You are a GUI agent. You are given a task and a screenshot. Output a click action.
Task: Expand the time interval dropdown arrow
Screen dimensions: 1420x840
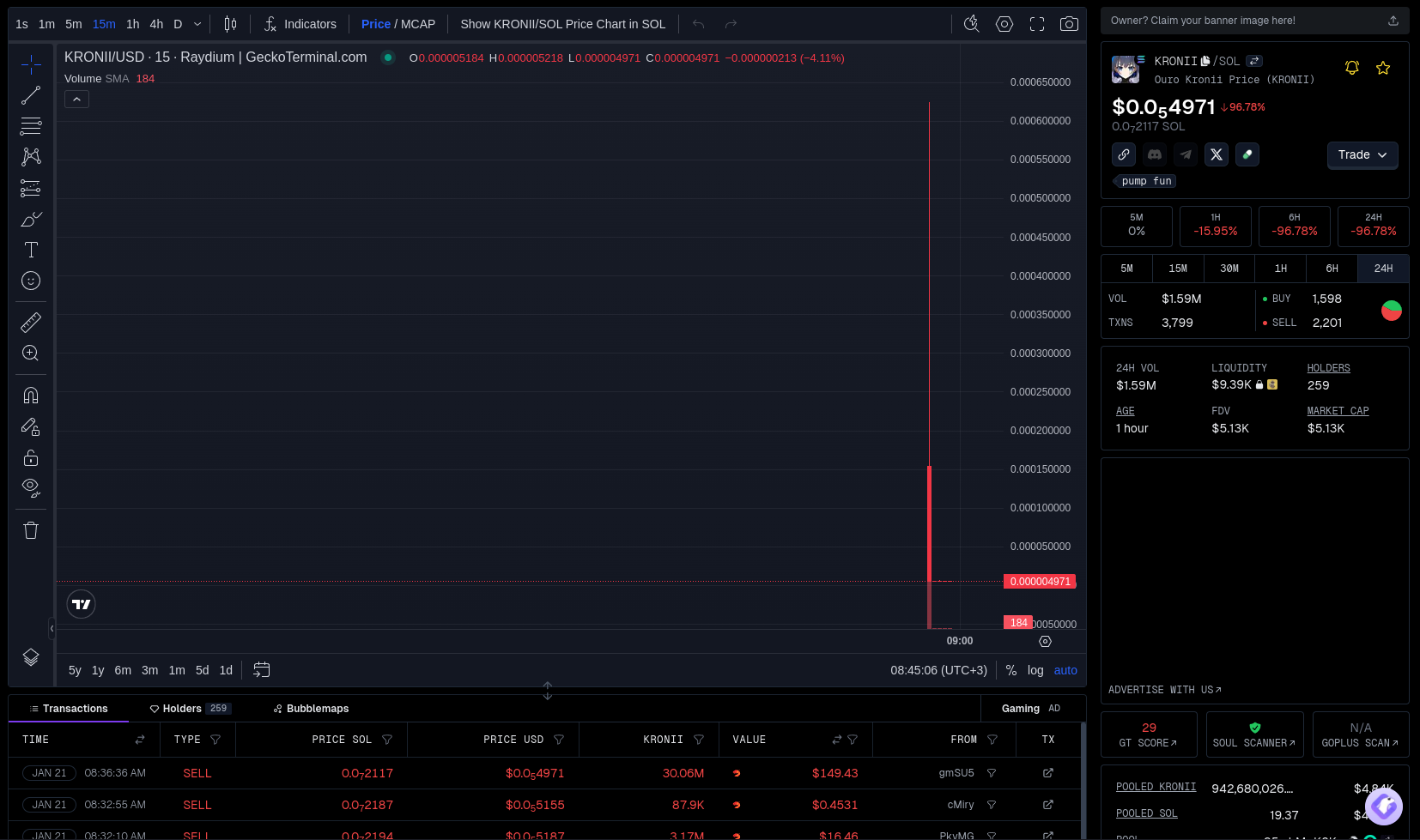coord(197,24)
